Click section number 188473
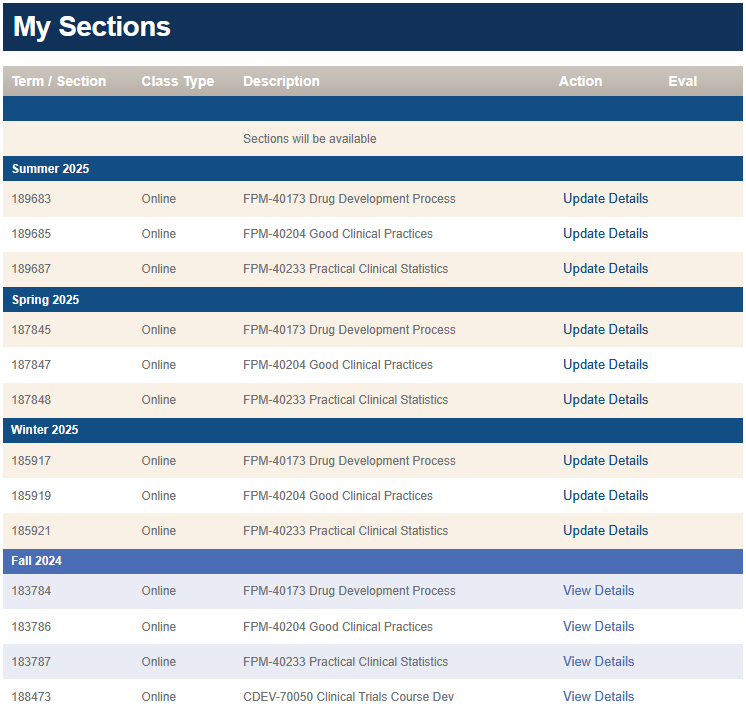This screenshot has height=711, width=746. (x=31, y=697)
